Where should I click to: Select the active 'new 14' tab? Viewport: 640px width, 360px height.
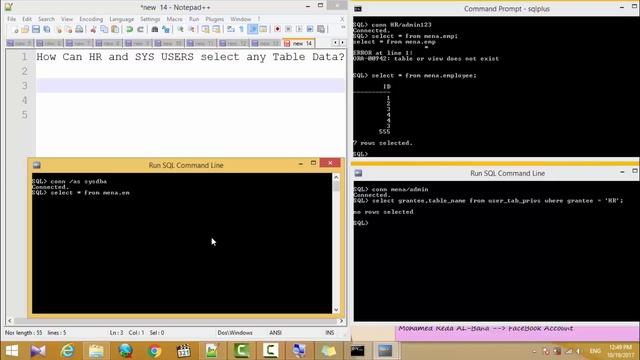[299, 43]
